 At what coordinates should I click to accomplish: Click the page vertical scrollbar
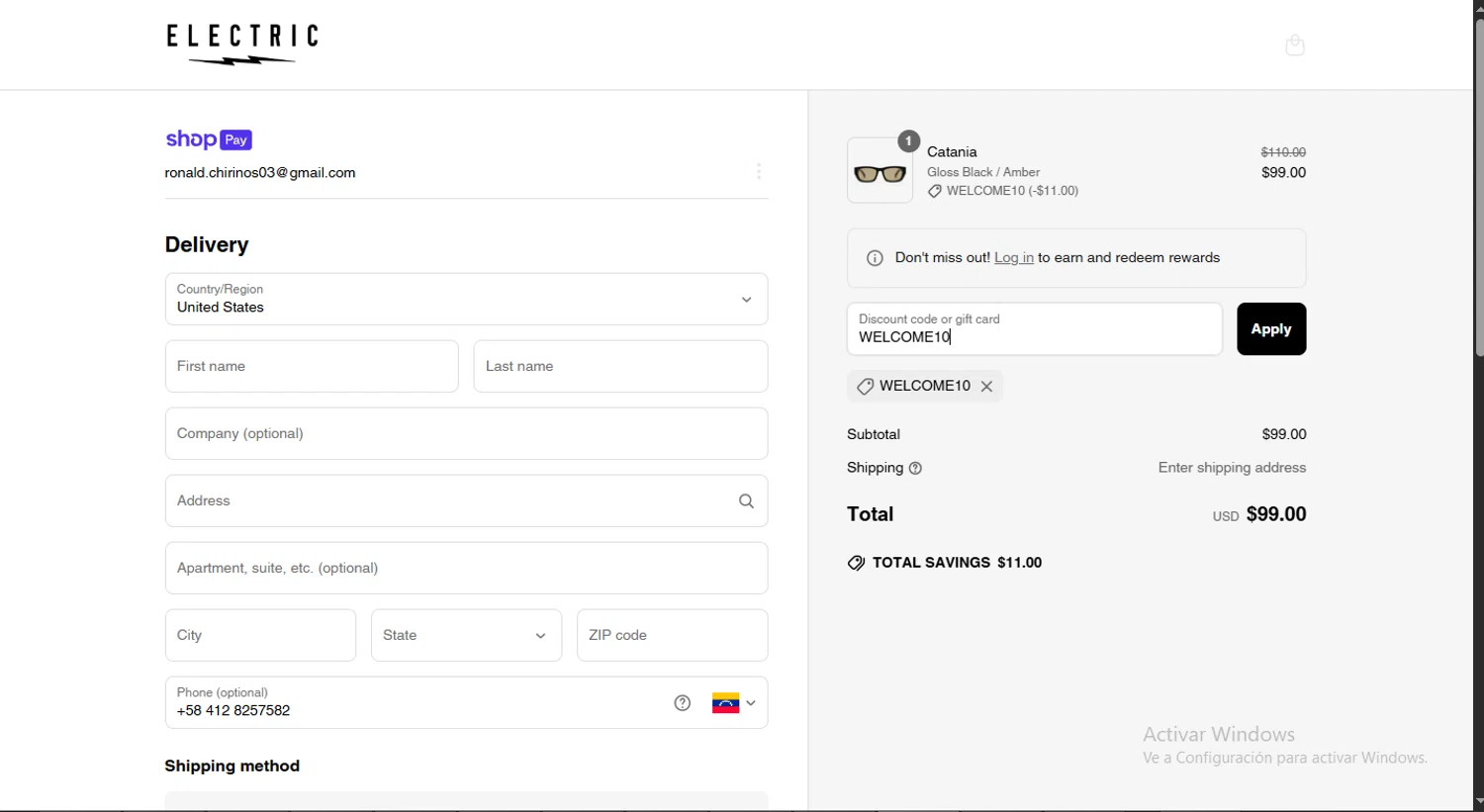[1478, 188]
